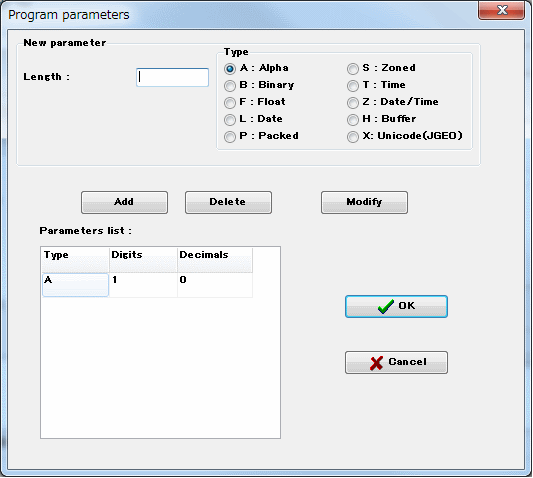Click the Delete button
Screen dimensions: 533x478
(x=228, y=202)
